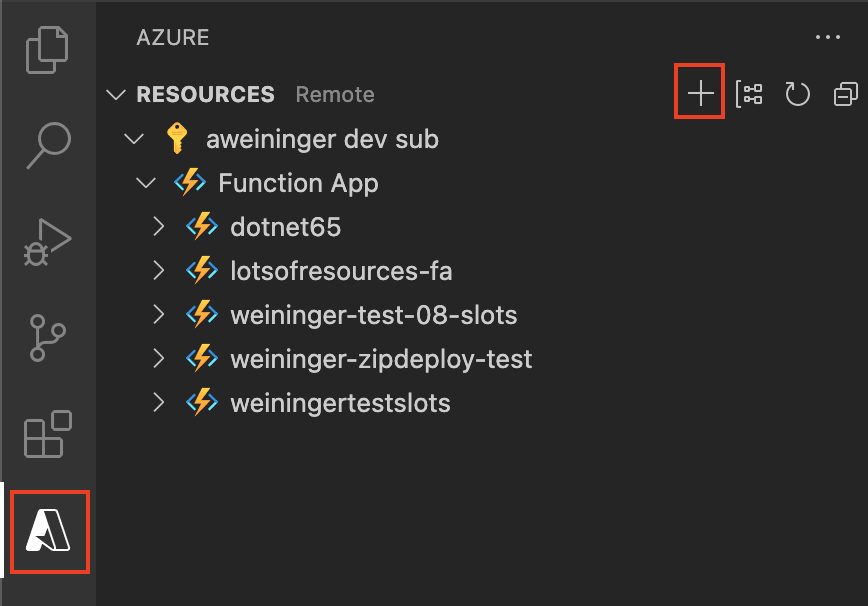Click the Remote label next to Resources
The height and width of the screenshot is (606, 868).
point(334,94)
